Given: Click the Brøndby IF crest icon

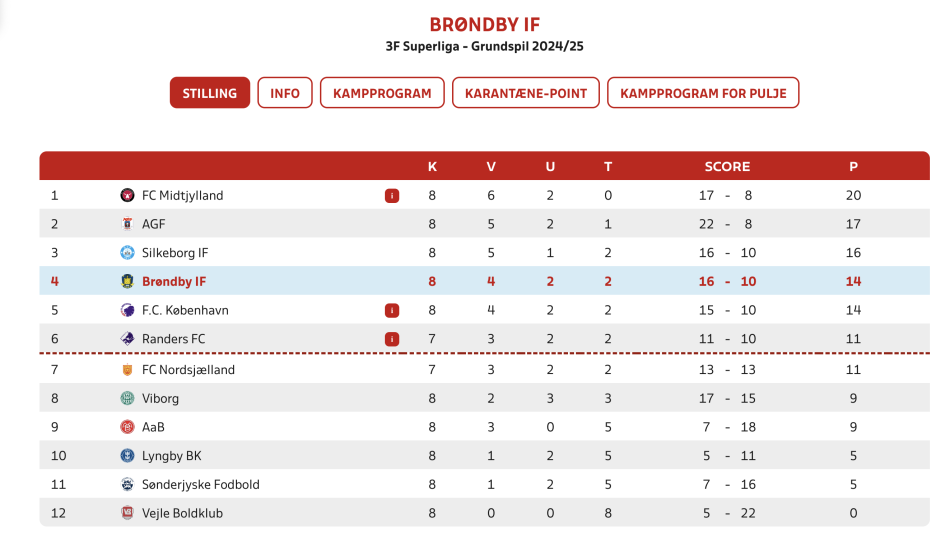Looking at the screenshot, I should (127, 281).
